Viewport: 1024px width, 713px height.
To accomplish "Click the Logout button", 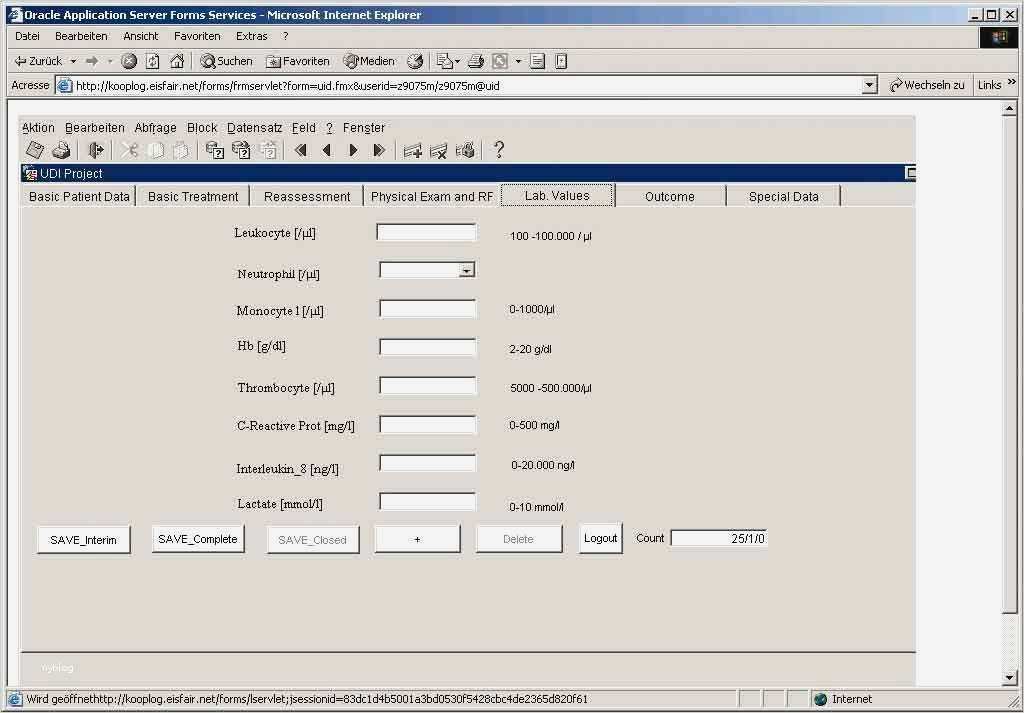I will point(601,538).
